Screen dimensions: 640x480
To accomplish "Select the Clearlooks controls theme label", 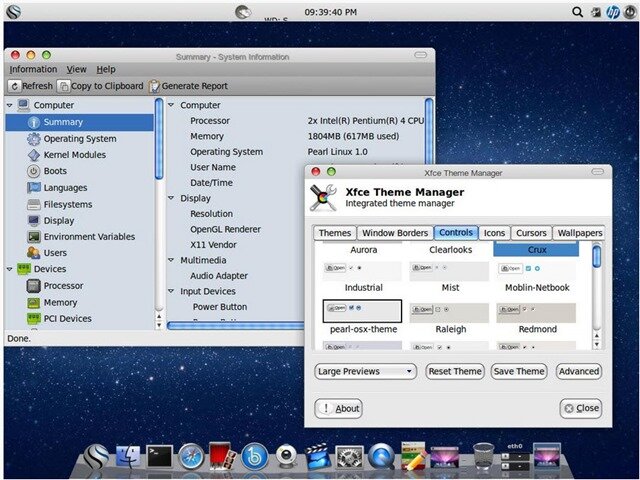I will (450, 250).
